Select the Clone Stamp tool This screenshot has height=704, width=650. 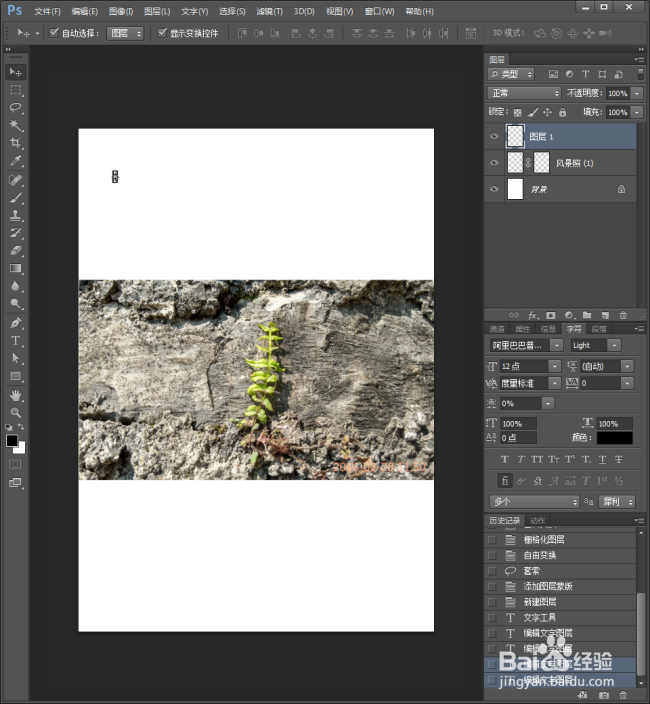(16, 215)
